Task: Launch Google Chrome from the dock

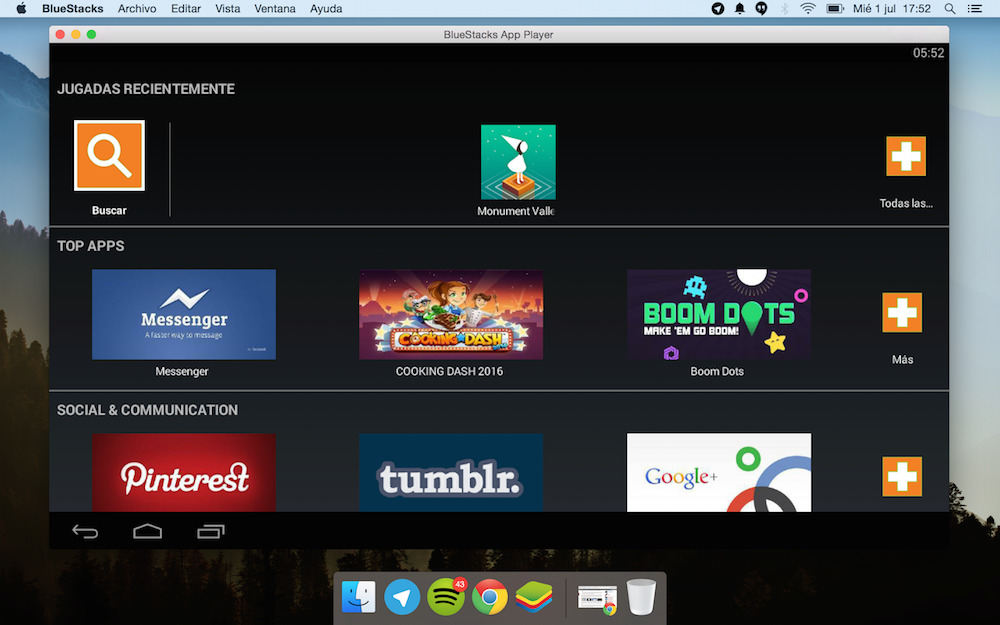Action: pyautogui.click(x=489, y=597)
